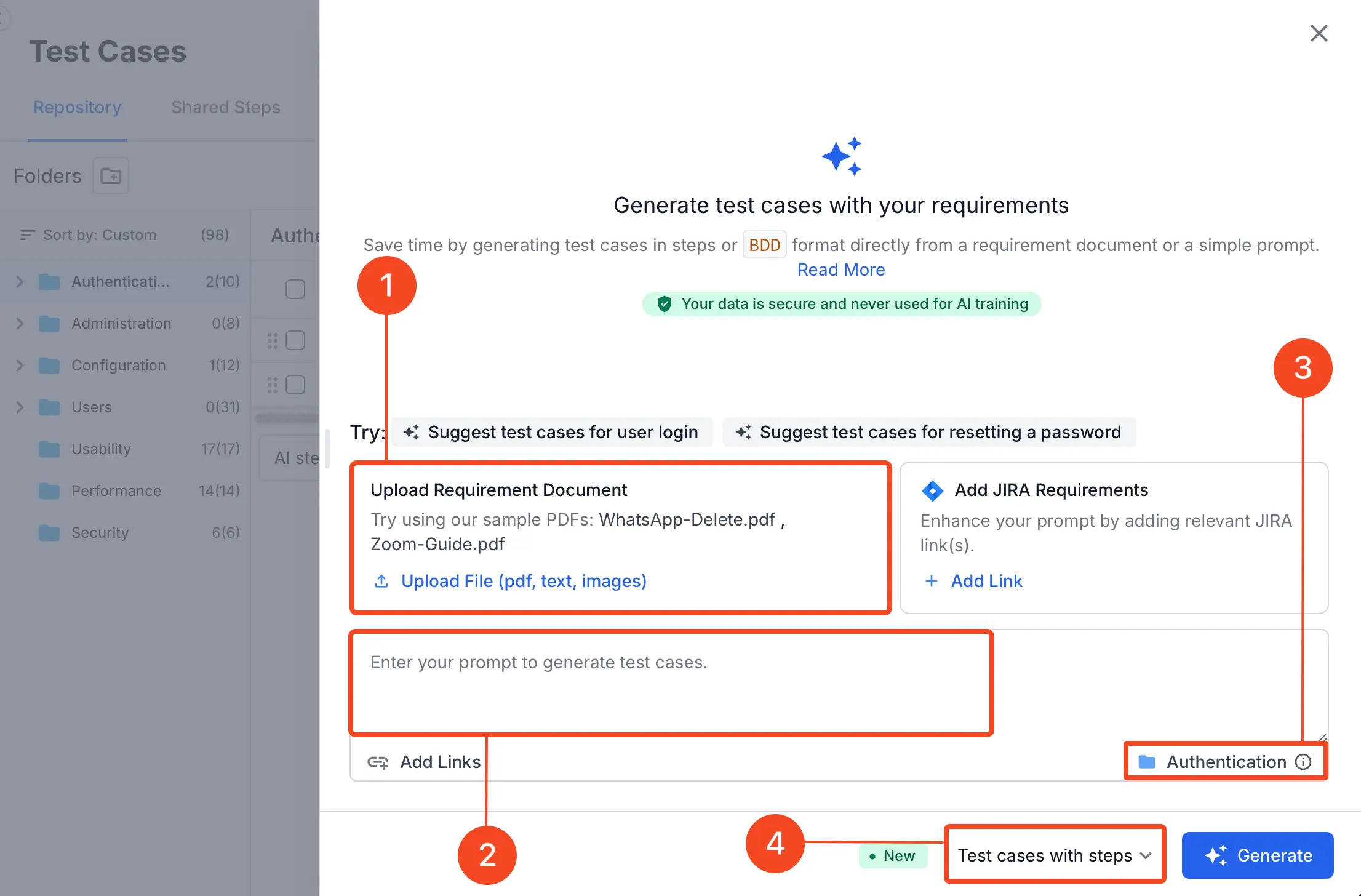This screenshot has width=1361, height=896.
Task: Click the blue Generate button
Action: tap(1258, 855)
